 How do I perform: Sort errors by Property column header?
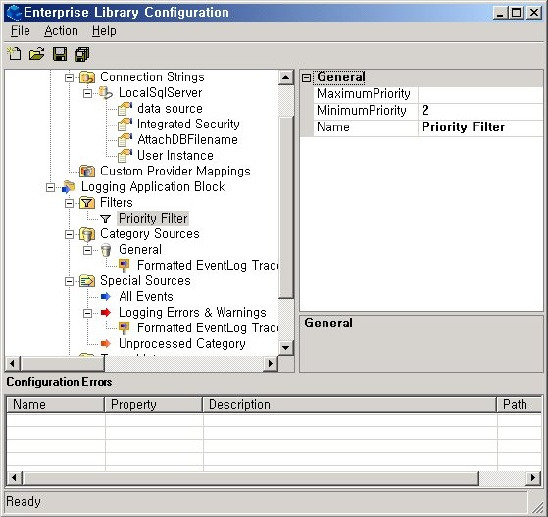(x=154, y=405)
